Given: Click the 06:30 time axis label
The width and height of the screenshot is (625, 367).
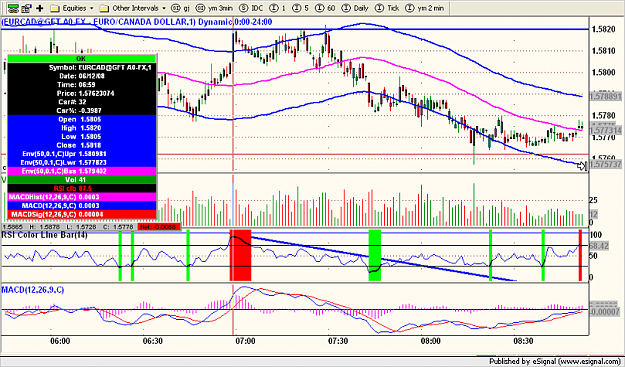Looking at the screenshot, I should click(x=153, y=341).
